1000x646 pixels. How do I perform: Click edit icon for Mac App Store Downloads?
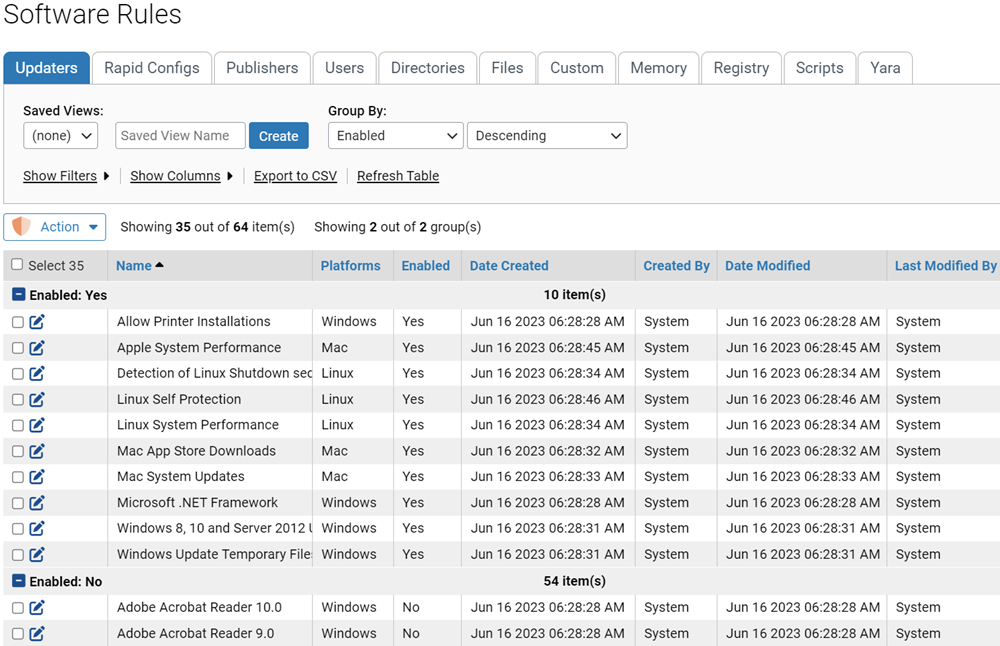point(37,451)
